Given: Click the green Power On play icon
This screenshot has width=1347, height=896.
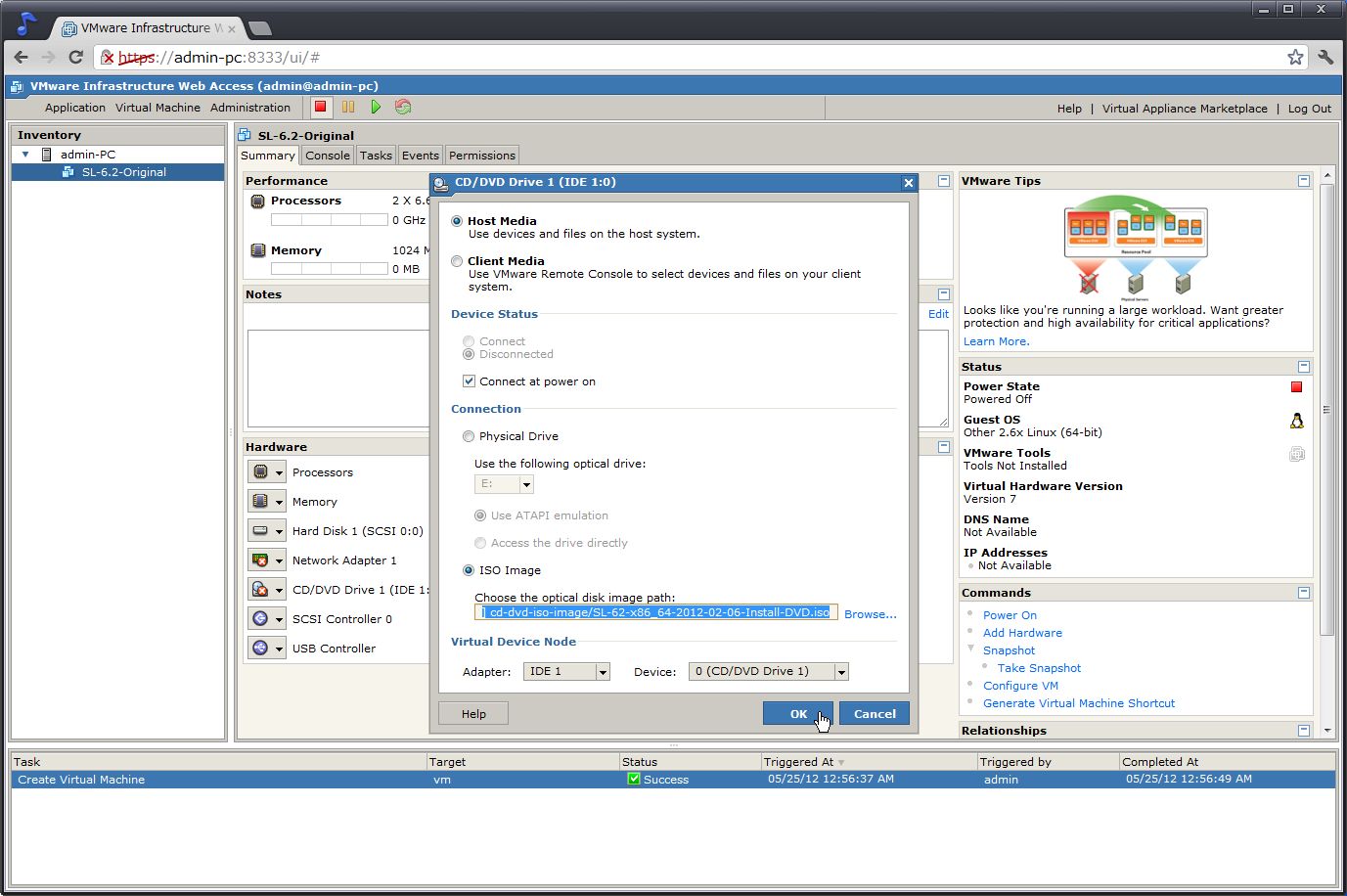Looking at the screenshot, I should 376,107.
